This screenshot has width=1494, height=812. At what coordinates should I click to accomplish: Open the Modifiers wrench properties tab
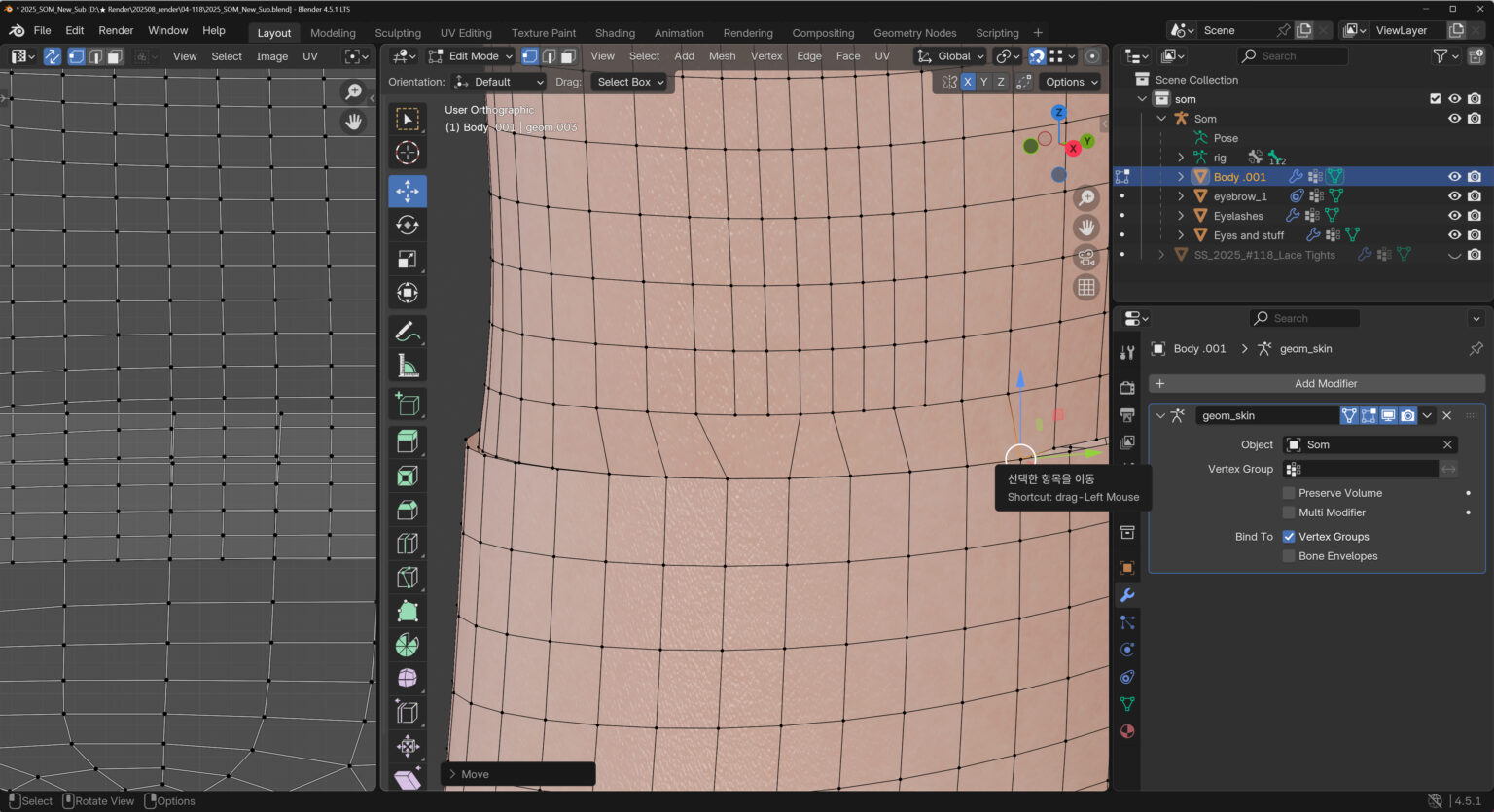coord(1127,595)
